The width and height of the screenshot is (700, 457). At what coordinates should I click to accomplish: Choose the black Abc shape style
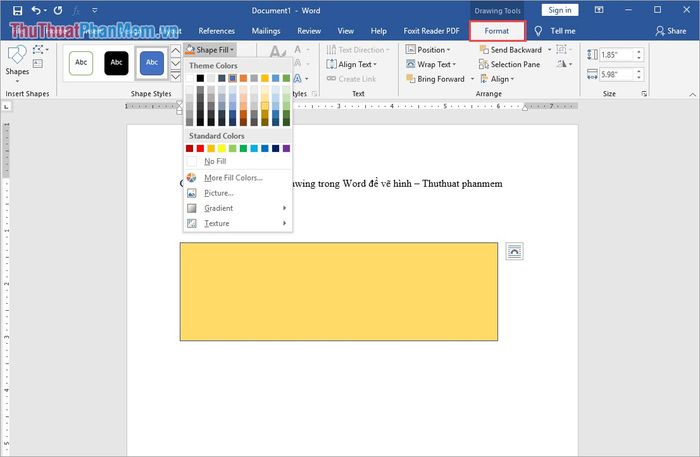[117, 63]
